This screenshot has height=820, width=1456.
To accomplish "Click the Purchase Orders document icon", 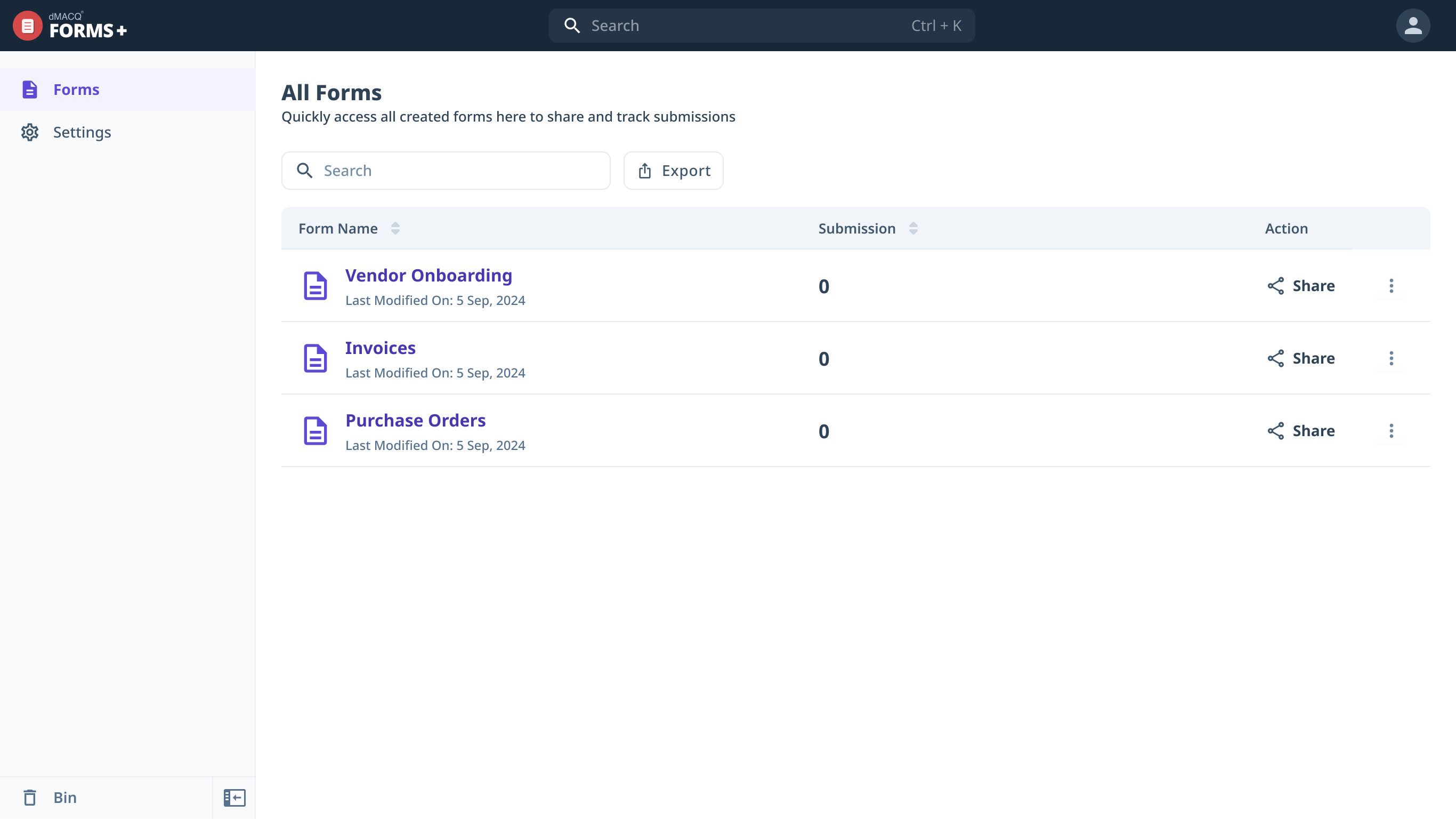I will point(316,431).
